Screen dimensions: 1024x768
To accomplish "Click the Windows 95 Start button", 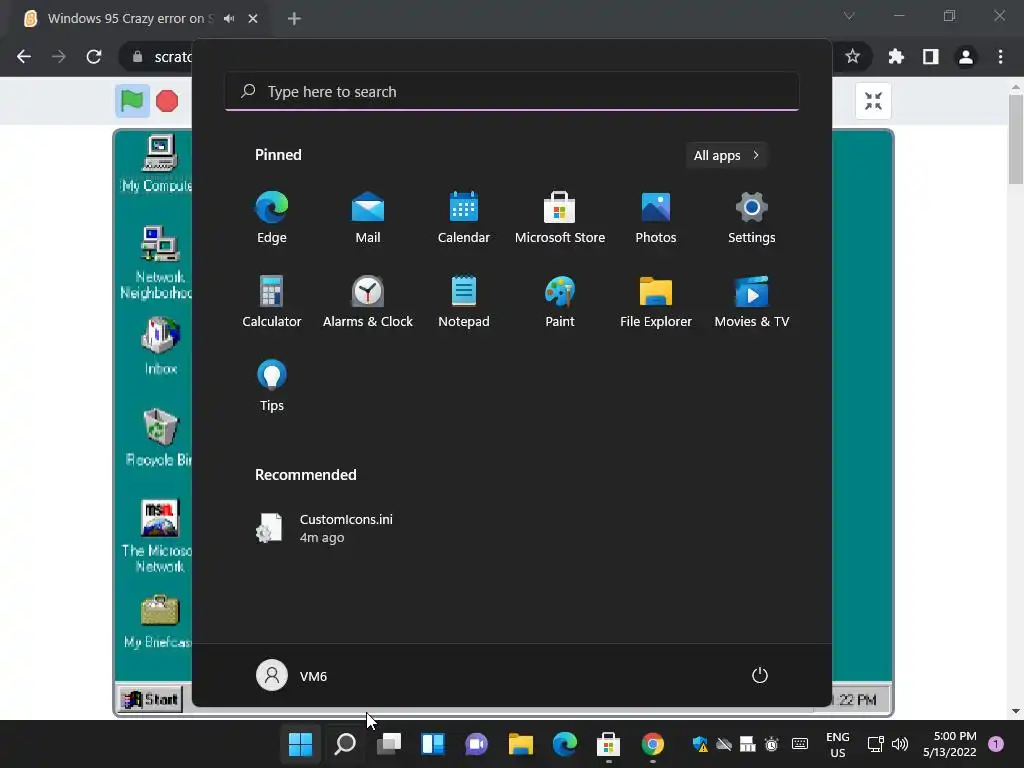I will 151,699.
